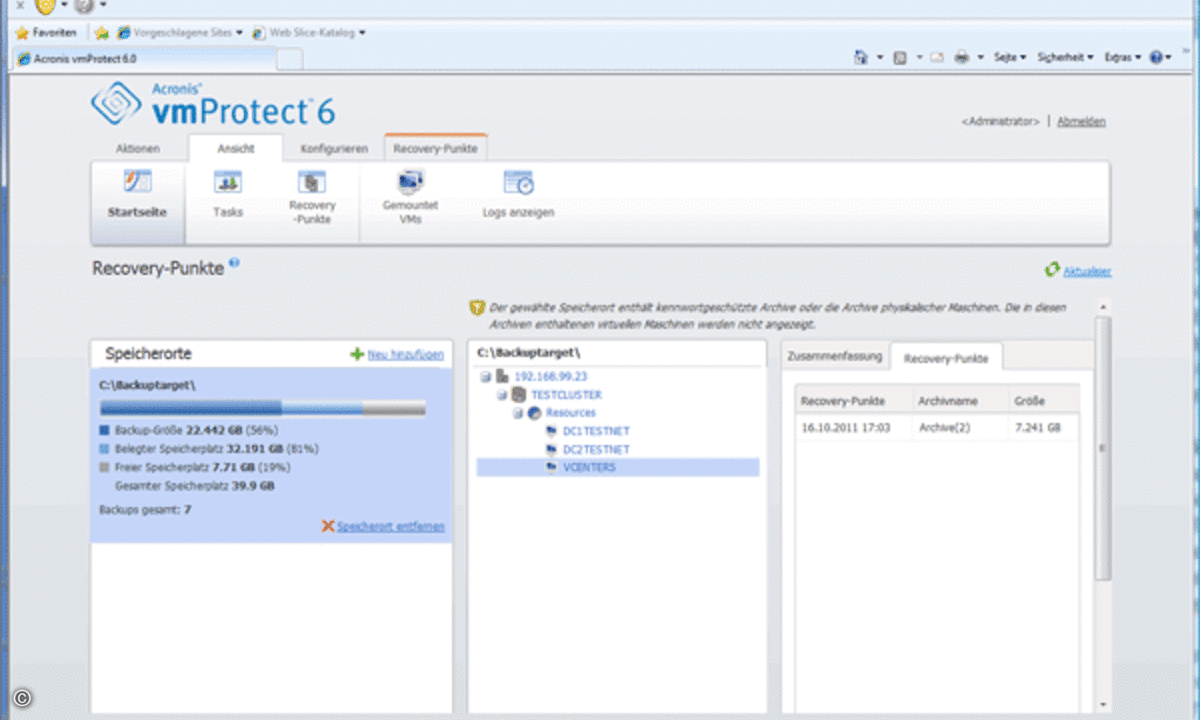
Task: Click the green Aktualisieren refresh icon
Action: click(1052, 270)
